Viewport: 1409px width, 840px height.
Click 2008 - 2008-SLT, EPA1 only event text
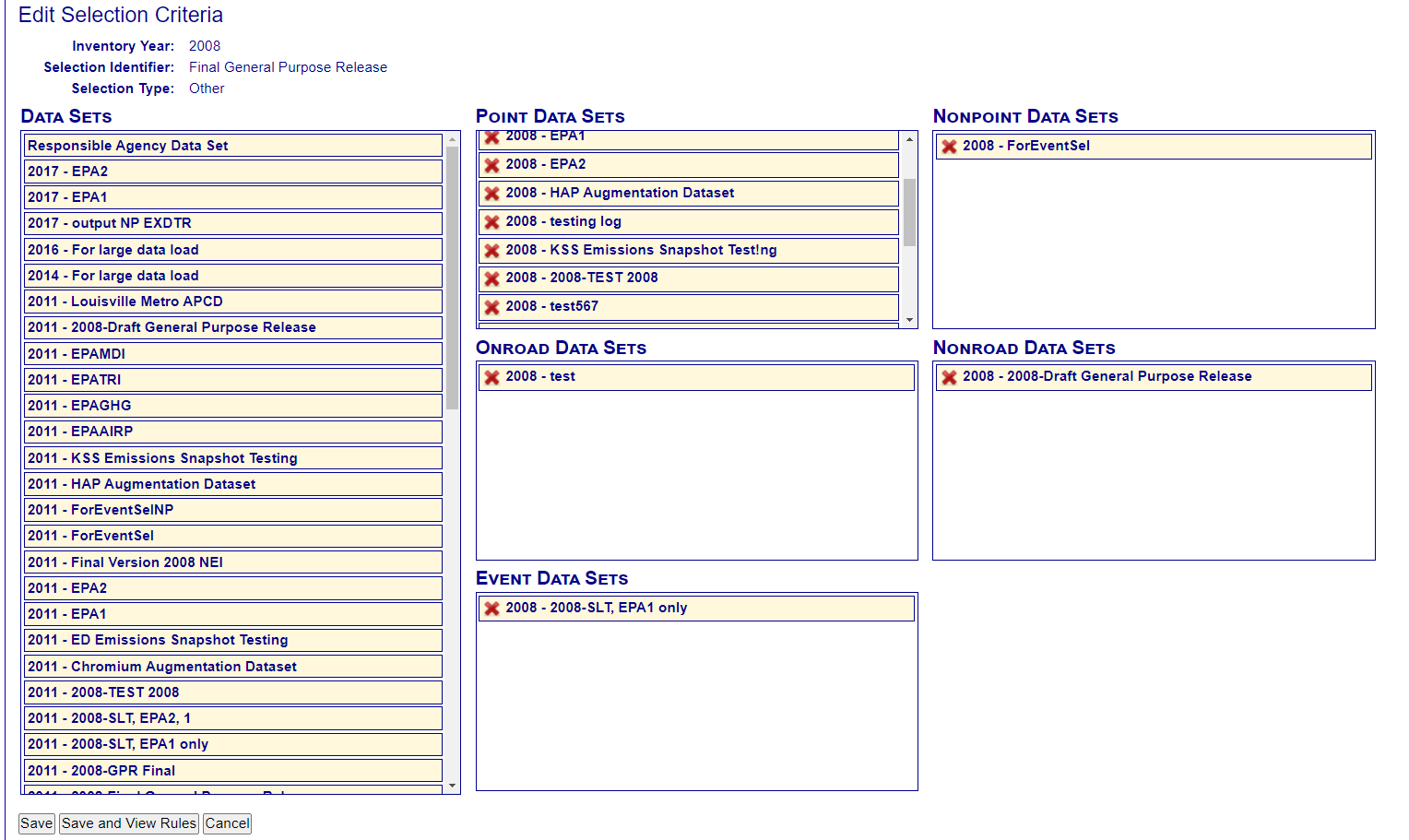tap(597, 608)
